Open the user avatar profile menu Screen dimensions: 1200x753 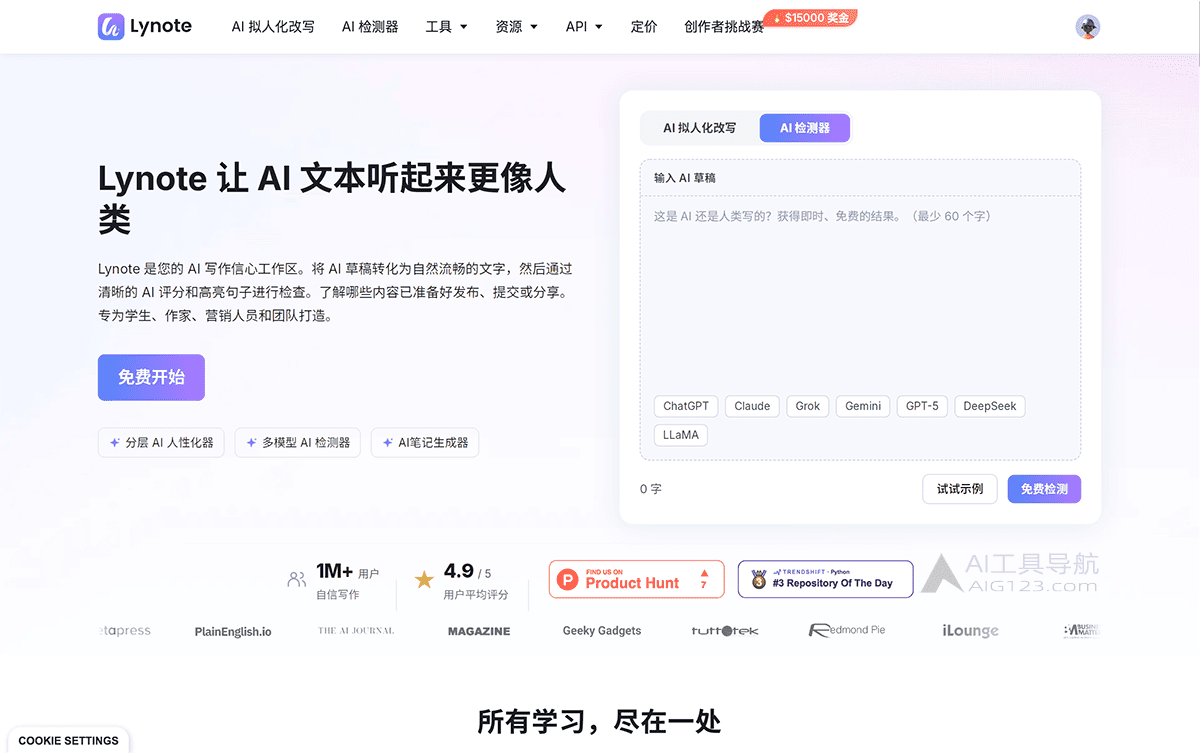(1088, 27)
